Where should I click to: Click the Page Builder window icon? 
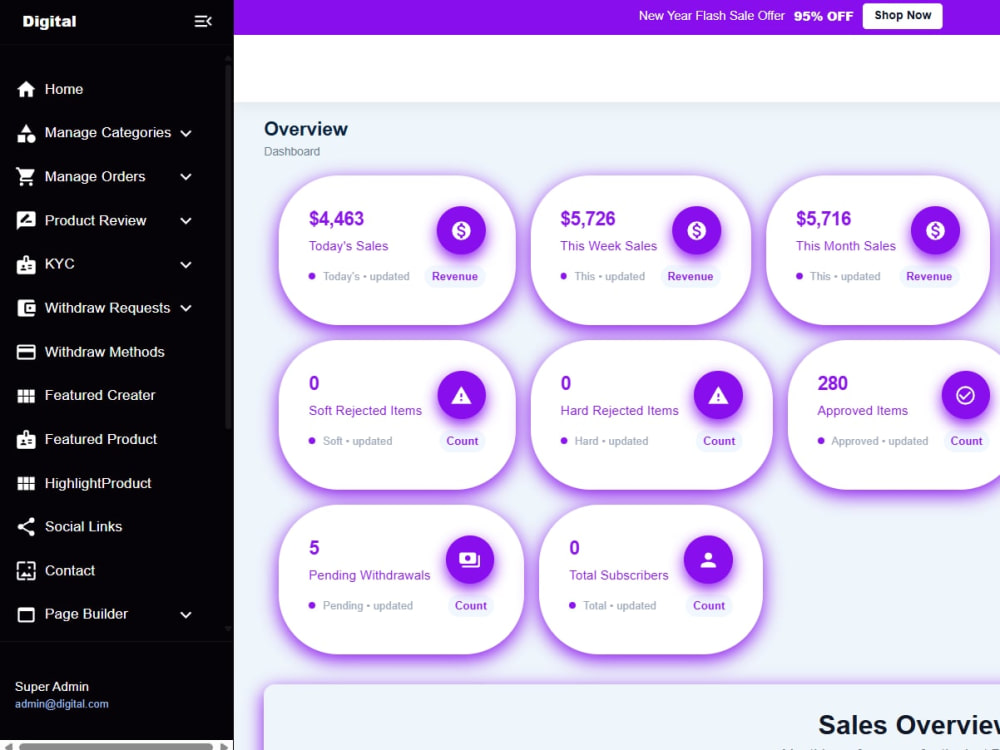click(x=26, y=615)
